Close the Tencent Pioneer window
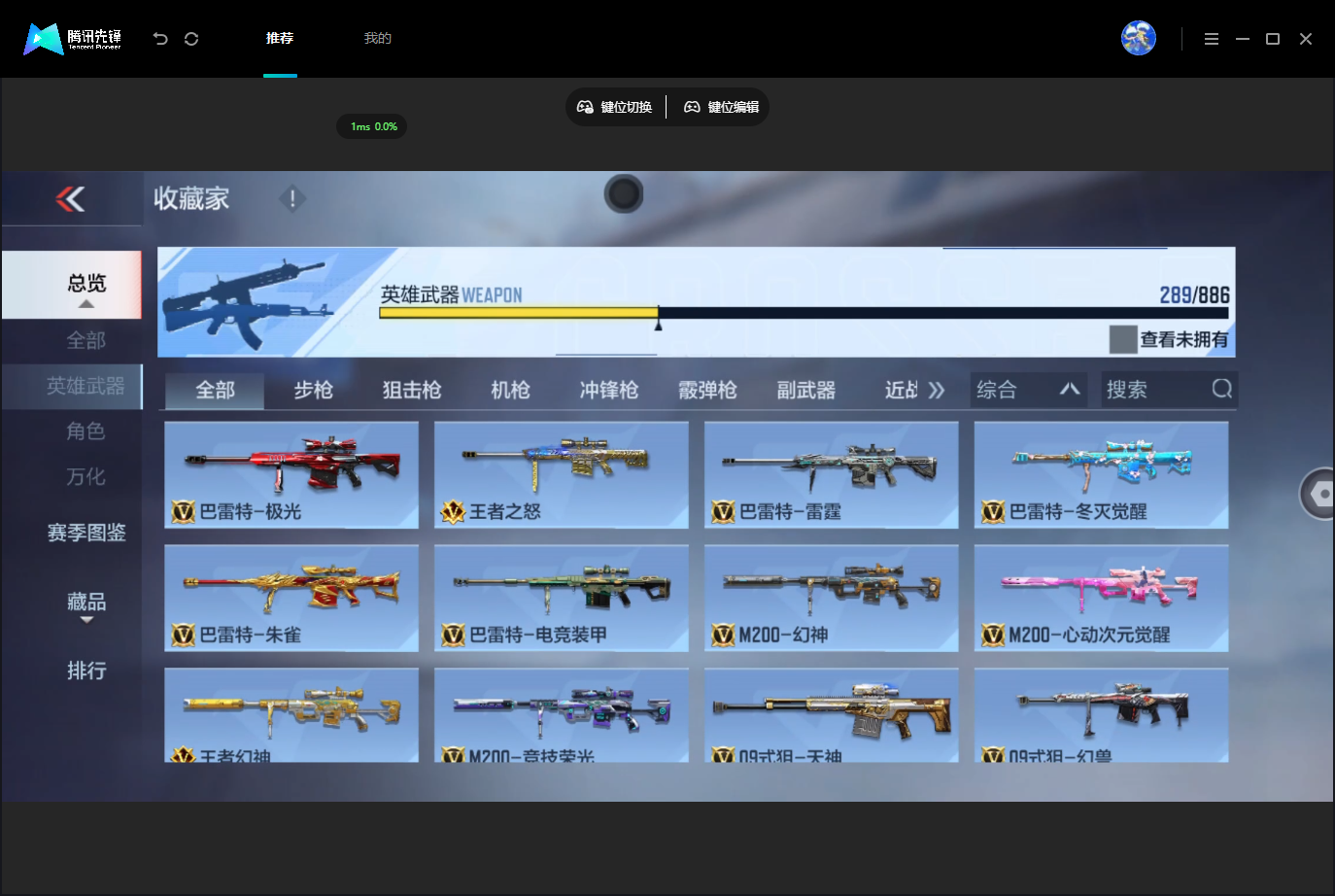 point(1306,39)
